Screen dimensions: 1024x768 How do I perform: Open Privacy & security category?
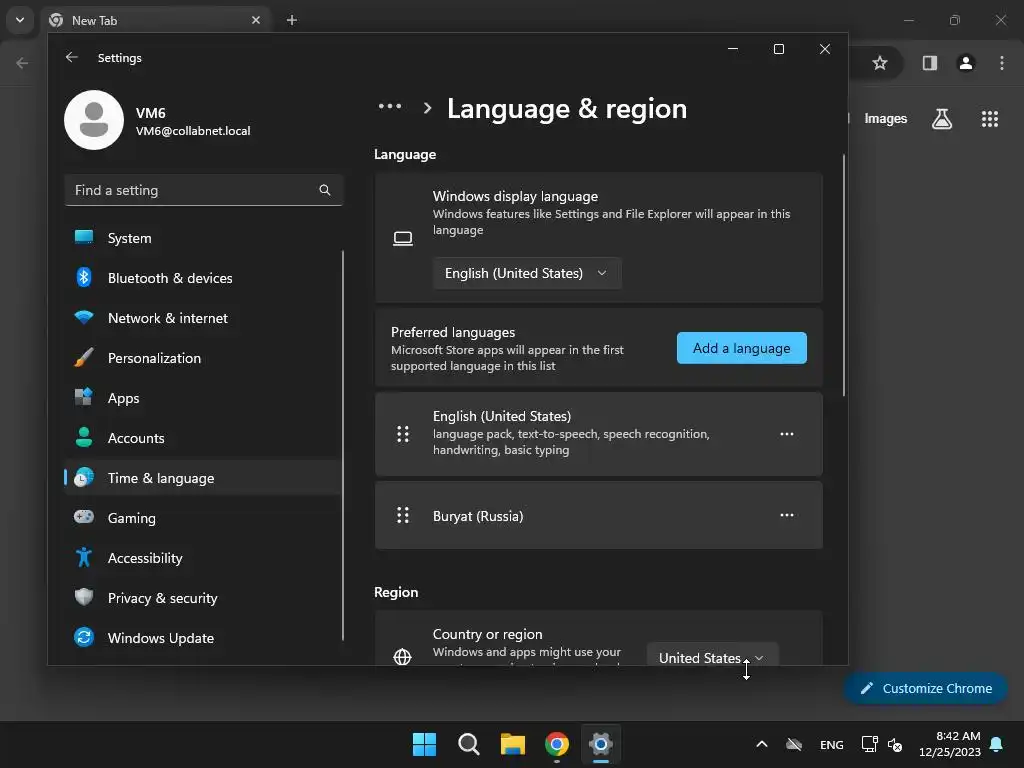(203, 598)
